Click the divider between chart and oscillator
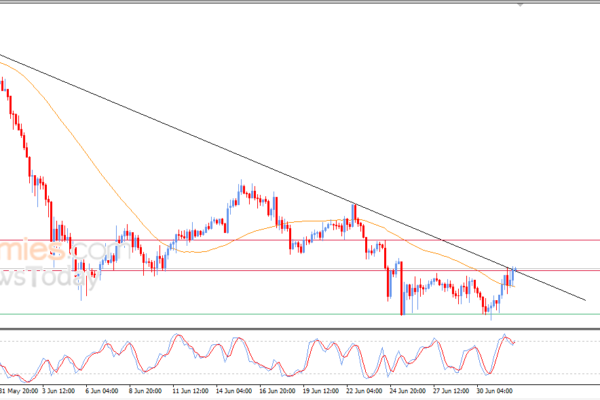Image resolution: width=600 pixels, height=400 pixels. coord(300,329)
